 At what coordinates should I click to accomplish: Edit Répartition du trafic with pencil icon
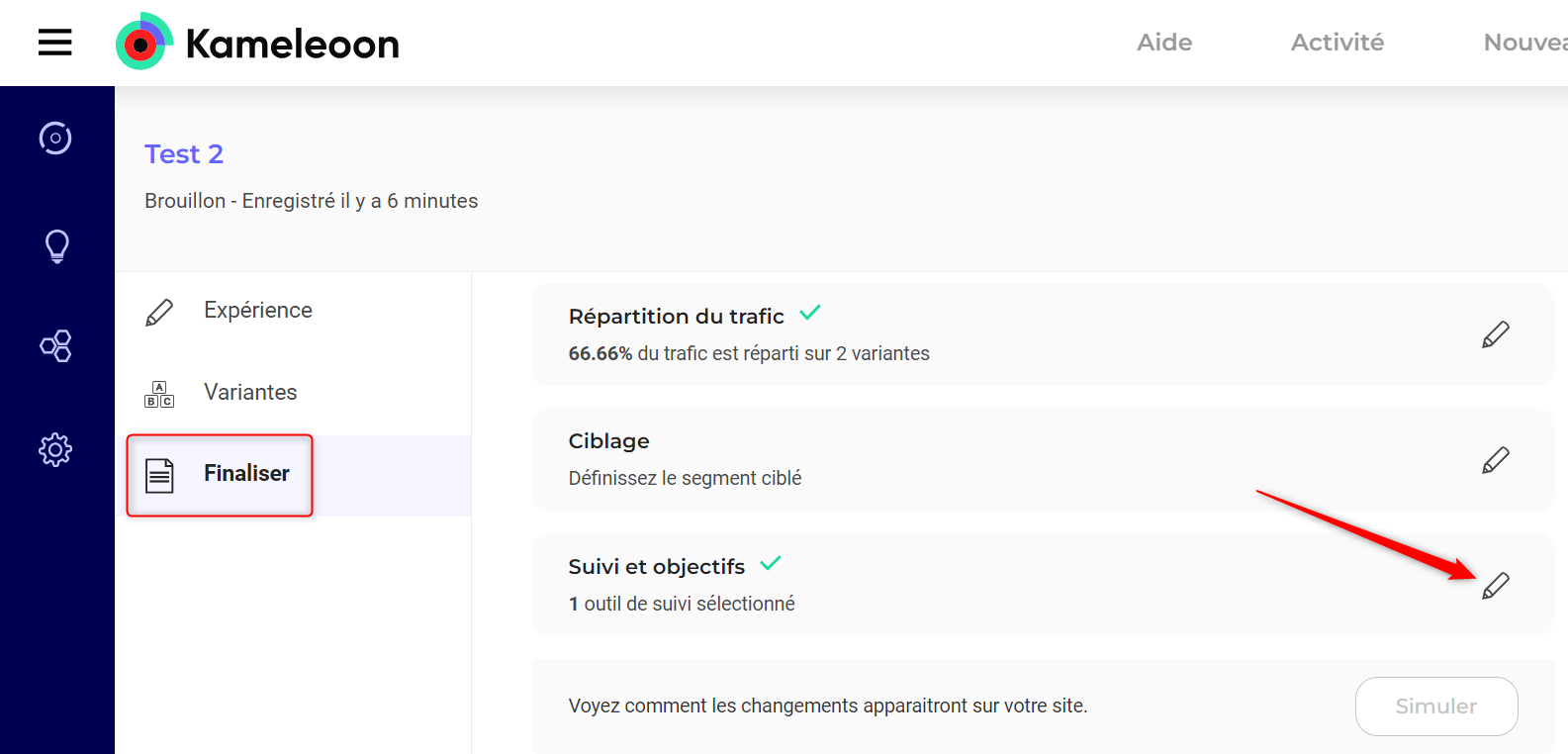[1495, 334]
